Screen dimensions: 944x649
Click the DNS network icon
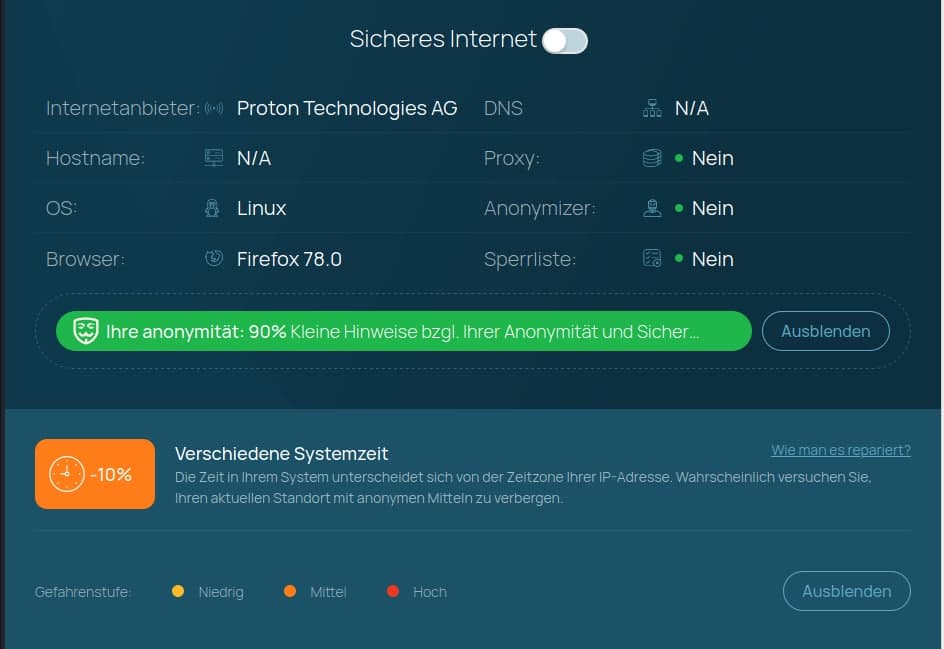[652, 108]
